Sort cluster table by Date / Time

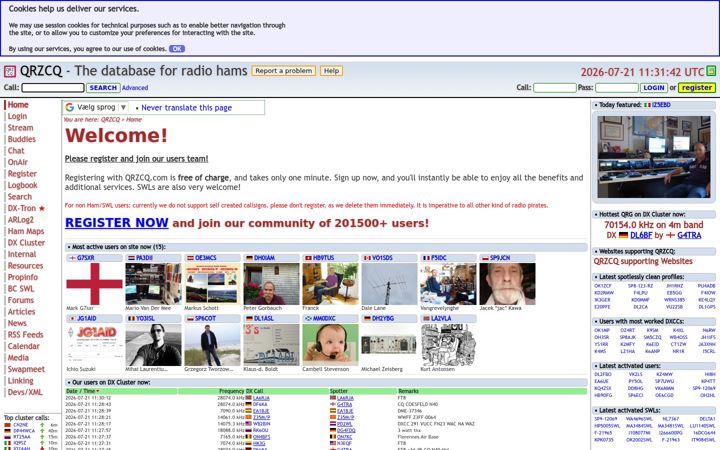[82, 391]
